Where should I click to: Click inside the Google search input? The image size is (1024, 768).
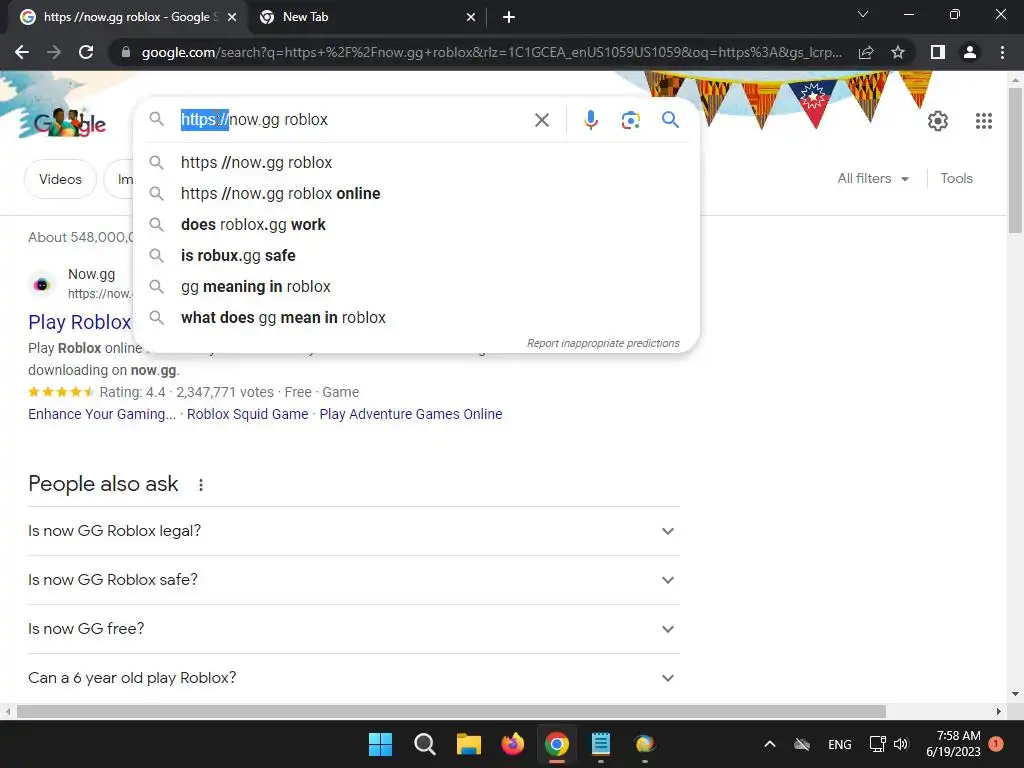353,120
